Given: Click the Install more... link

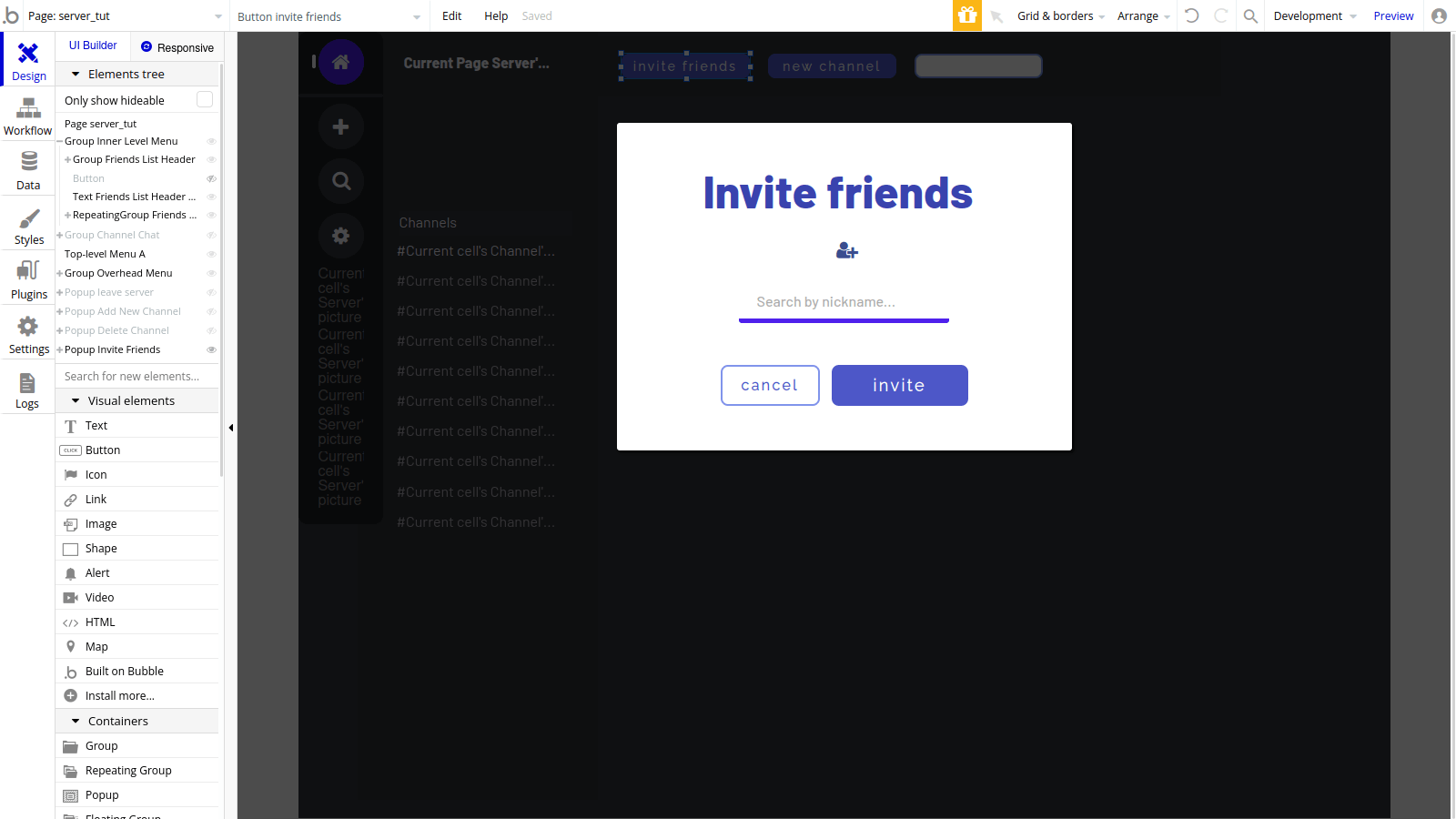Looking at the screenshot, I should click(118, 695).
